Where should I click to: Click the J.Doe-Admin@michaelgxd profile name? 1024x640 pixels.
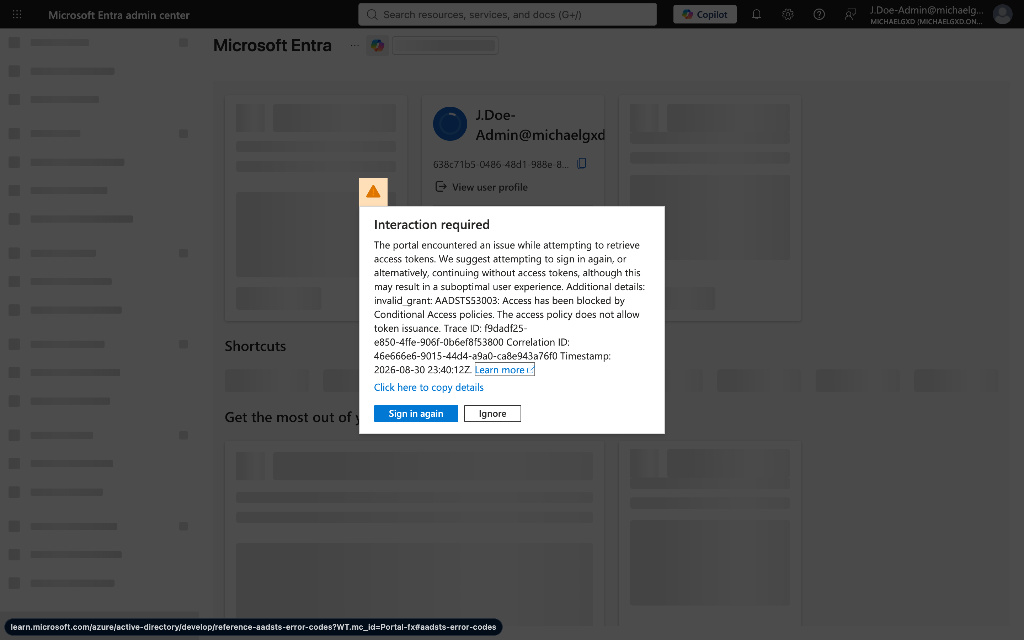coord(540,125)
